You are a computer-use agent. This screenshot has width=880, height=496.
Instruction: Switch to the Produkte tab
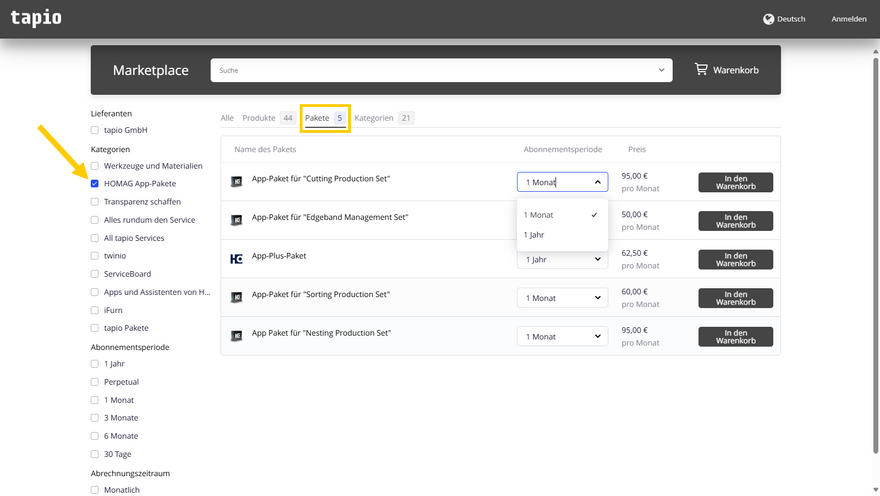tap(268, 118)
